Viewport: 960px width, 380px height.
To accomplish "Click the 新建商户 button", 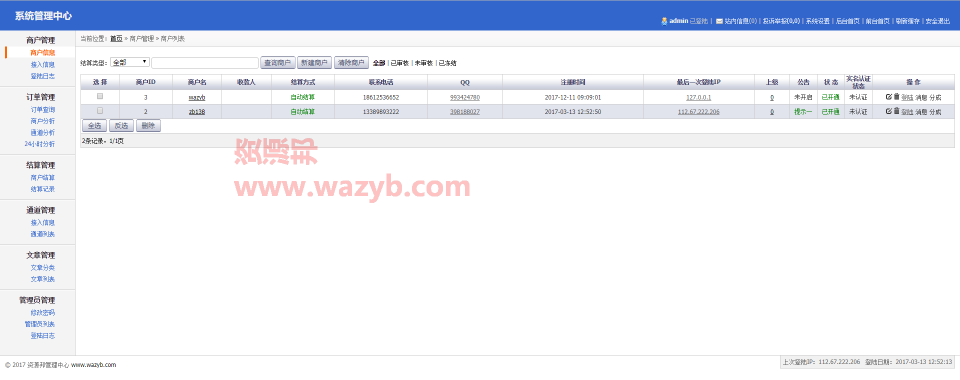I will click(314, 62).
